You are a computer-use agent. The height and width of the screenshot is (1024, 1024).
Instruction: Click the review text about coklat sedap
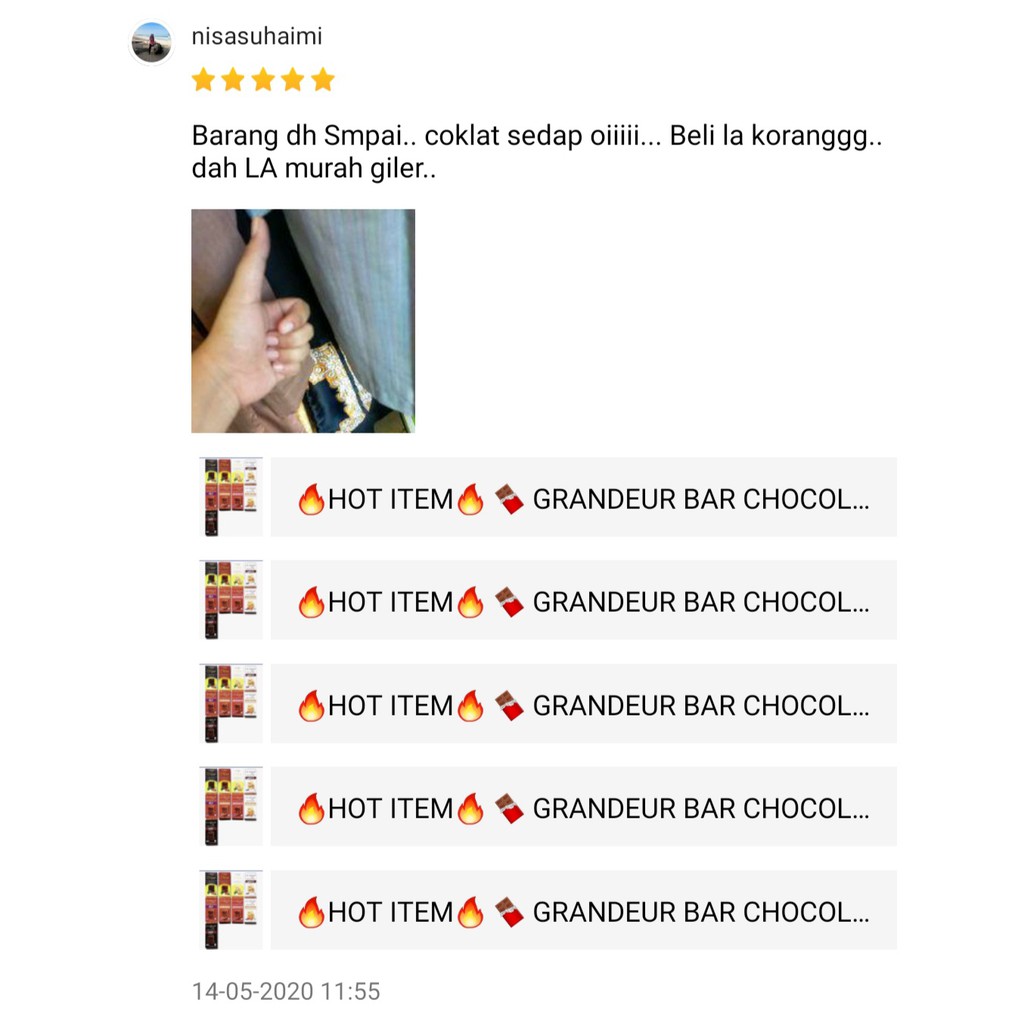click(x=537, y=152)
